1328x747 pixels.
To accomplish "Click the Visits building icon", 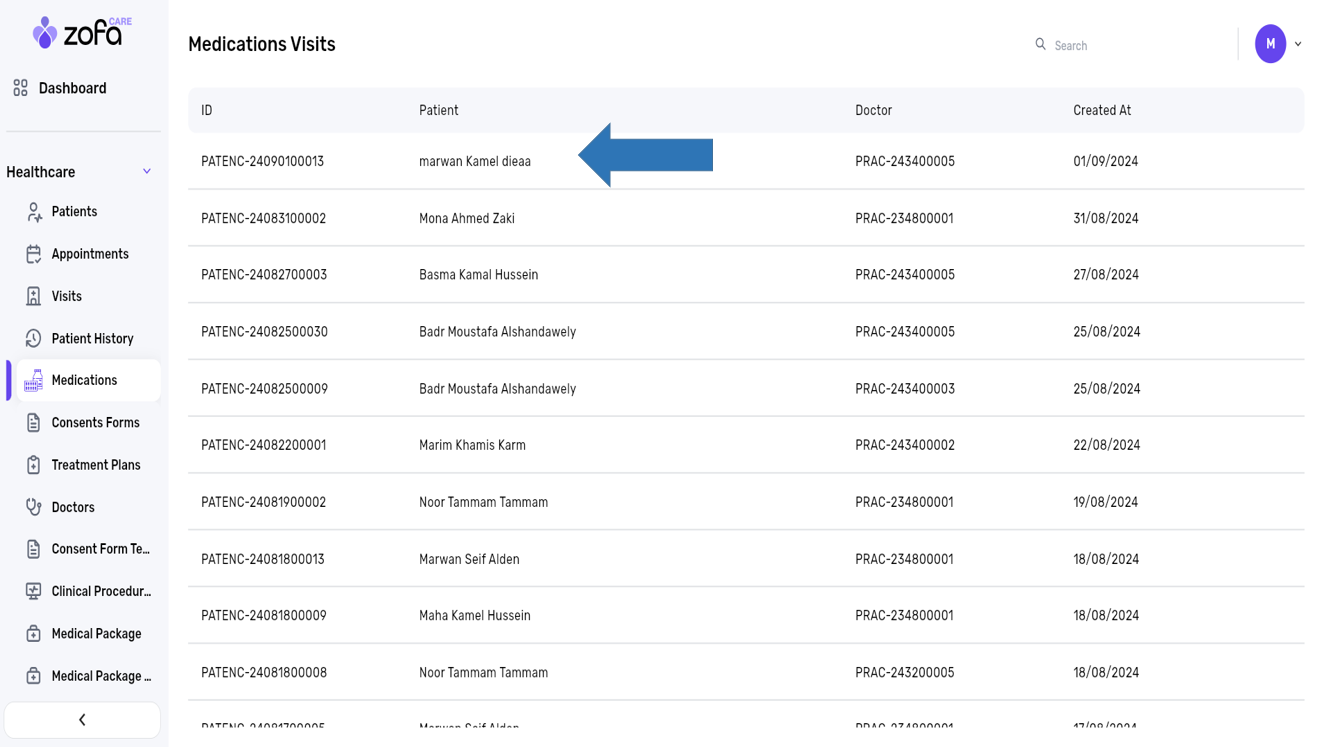I will coord(34,296).
